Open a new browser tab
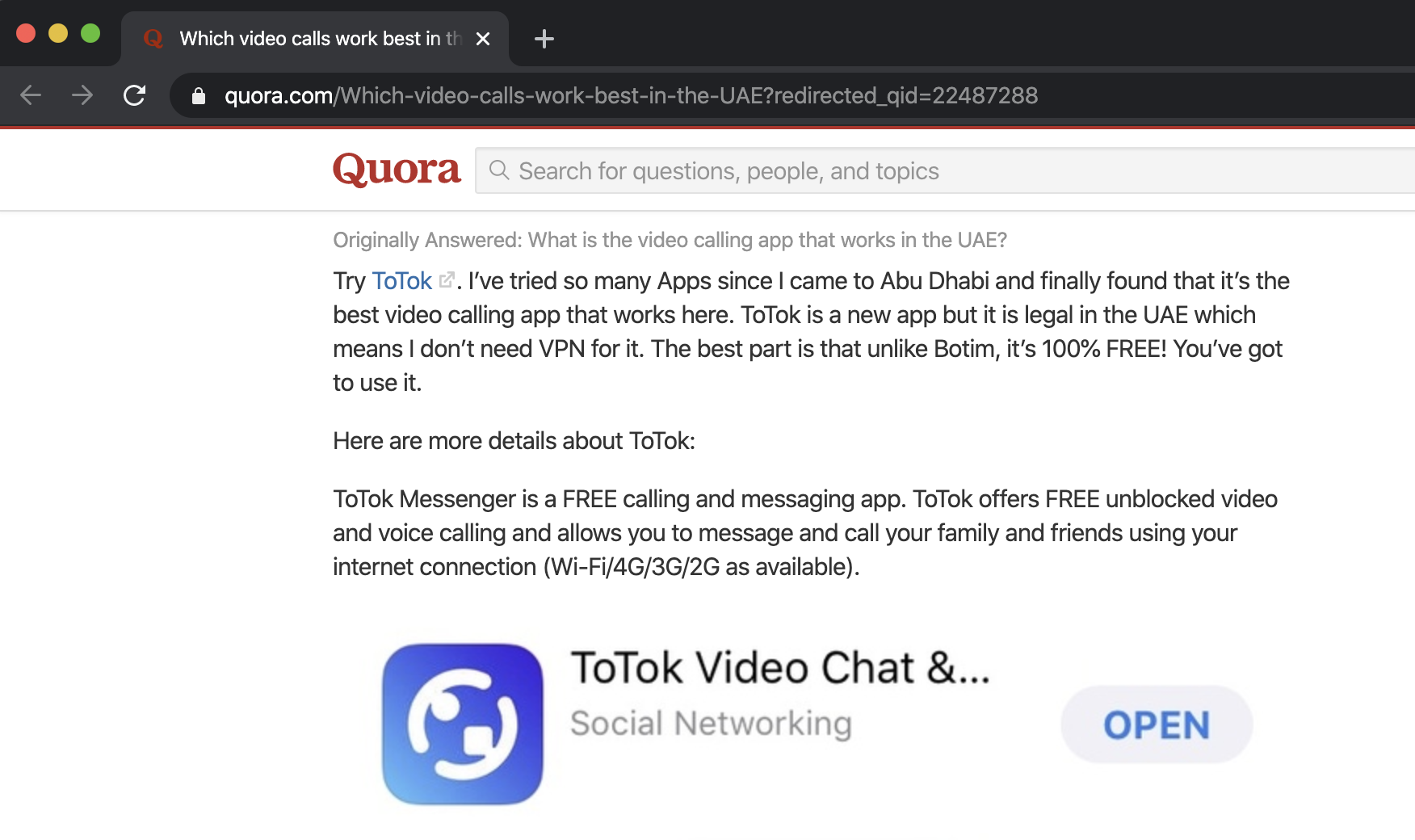Viewport: 1415px width, 840px height. pyautogui.click(x=544, y=39)
